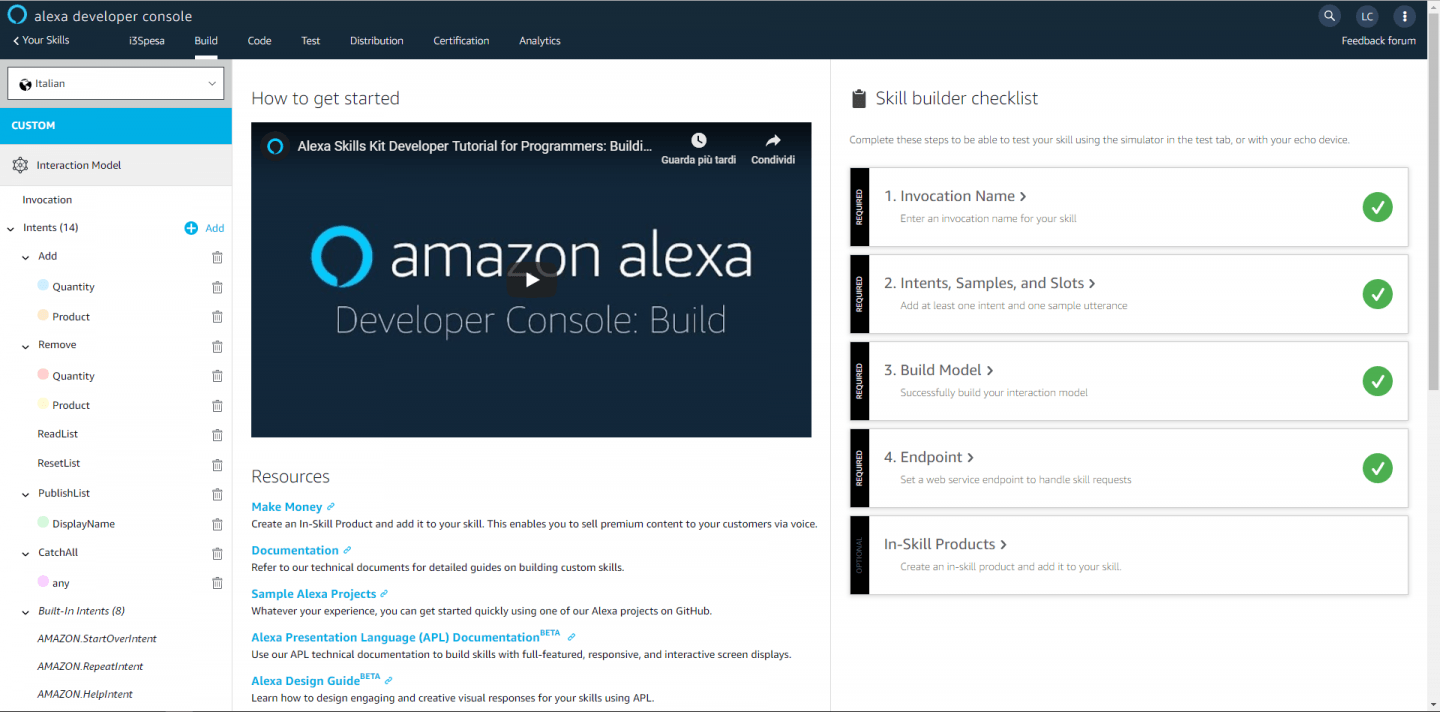
Task: Click the Skill builder checklist clipboard icon
Action: coord(858,97)
